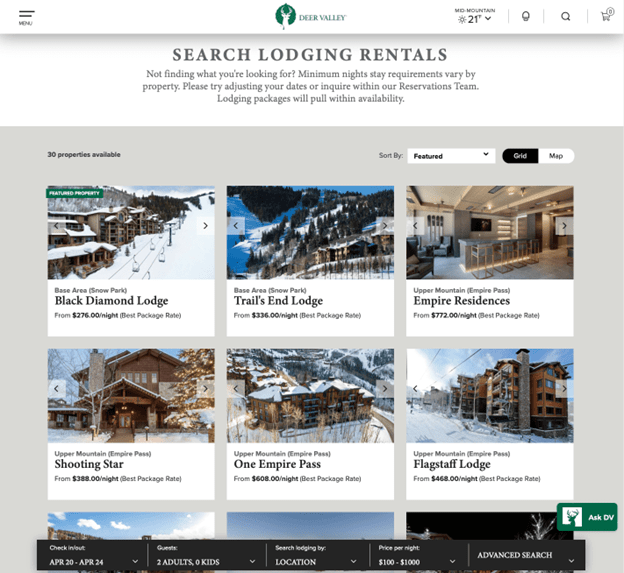Open the hamburger Menu icon
The image size is (624, 573).
26,18
